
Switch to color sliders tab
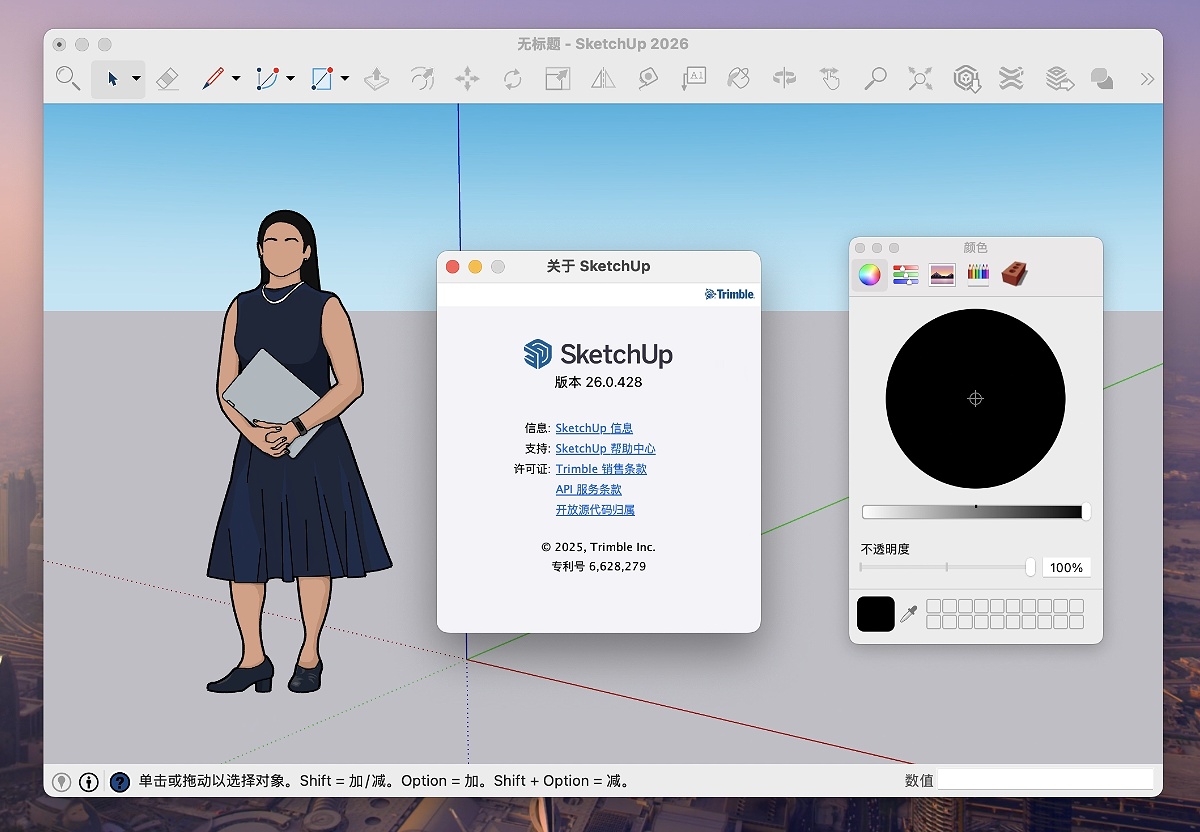[x=906, y=274]
